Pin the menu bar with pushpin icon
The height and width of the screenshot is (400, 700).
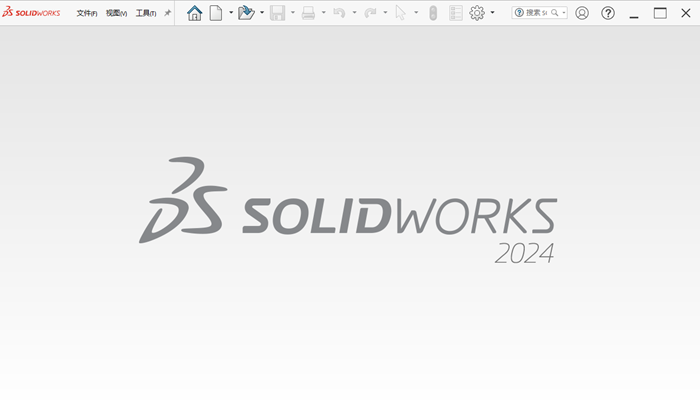tap(167, 13)
